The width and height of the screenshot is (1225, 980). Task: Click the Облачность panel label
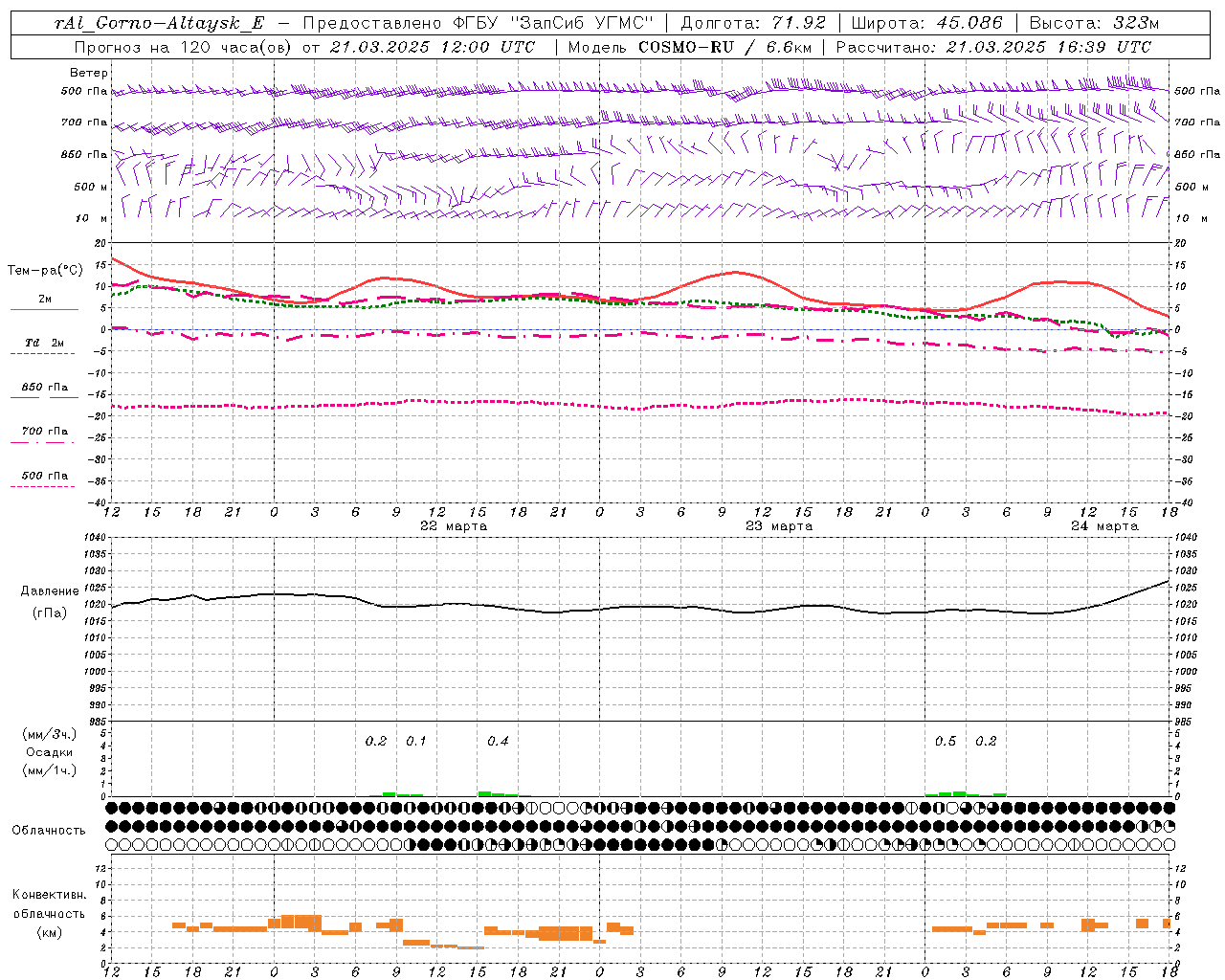click(x=49, y=830)
